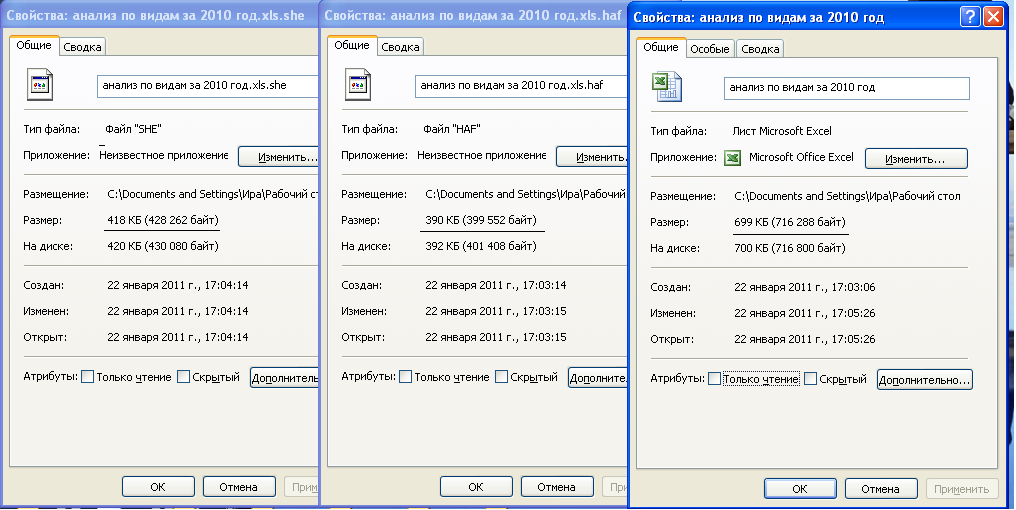Image resolution: width=1016 pixels, height=510 pixels.
Task: Switch to the Особые tab
Action: click(710, 48)
